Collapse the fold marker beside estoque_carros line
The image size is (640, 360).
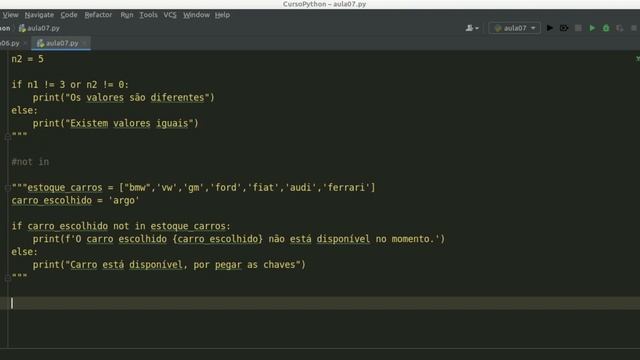coord(8,188)
